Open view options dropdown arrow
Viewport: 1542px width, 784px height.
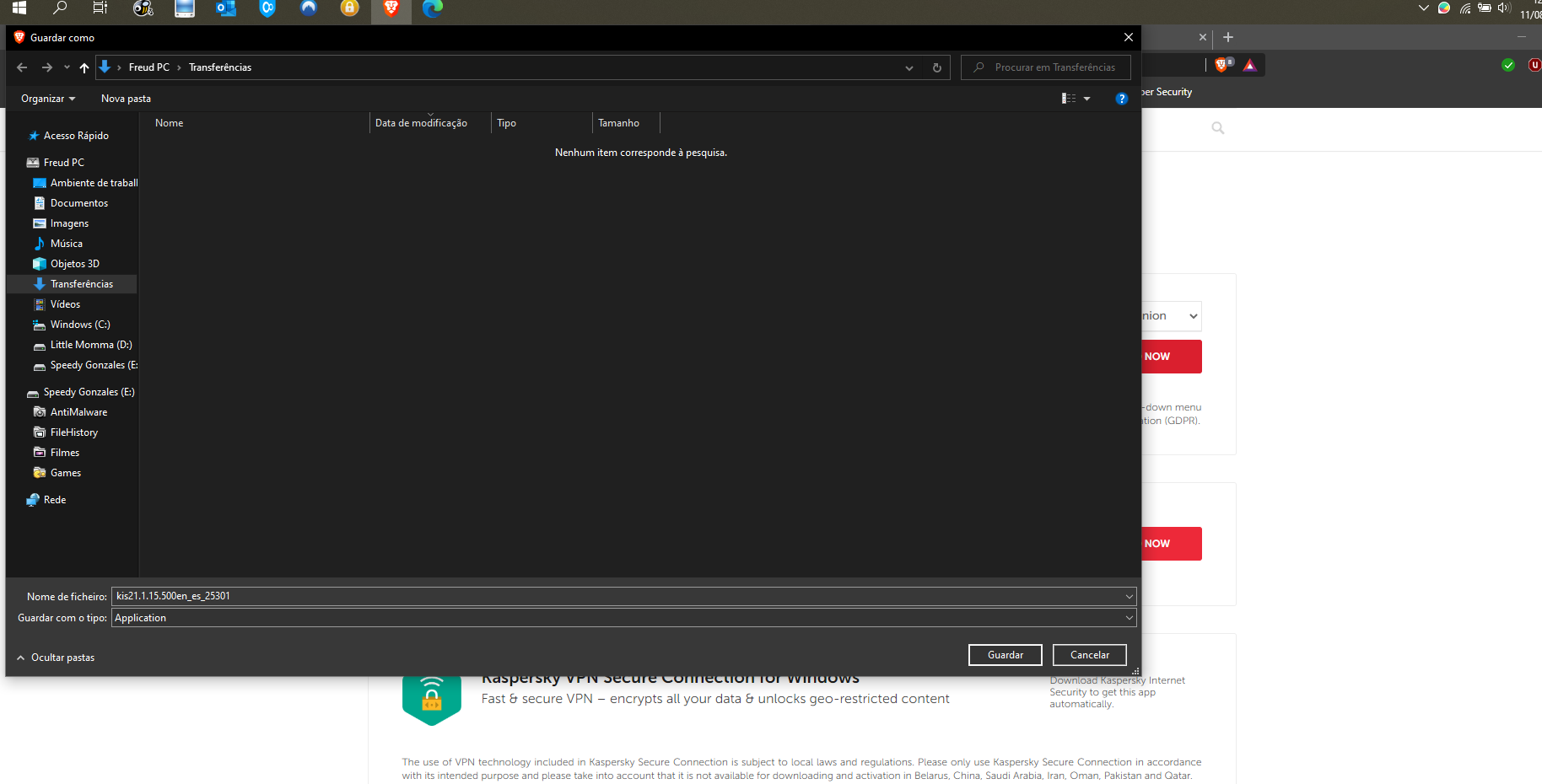coord(1086,99)
